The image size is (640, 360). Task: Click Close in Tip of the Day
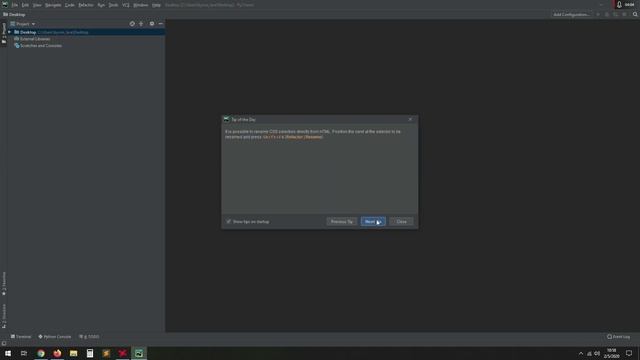[x=402, y=222]
